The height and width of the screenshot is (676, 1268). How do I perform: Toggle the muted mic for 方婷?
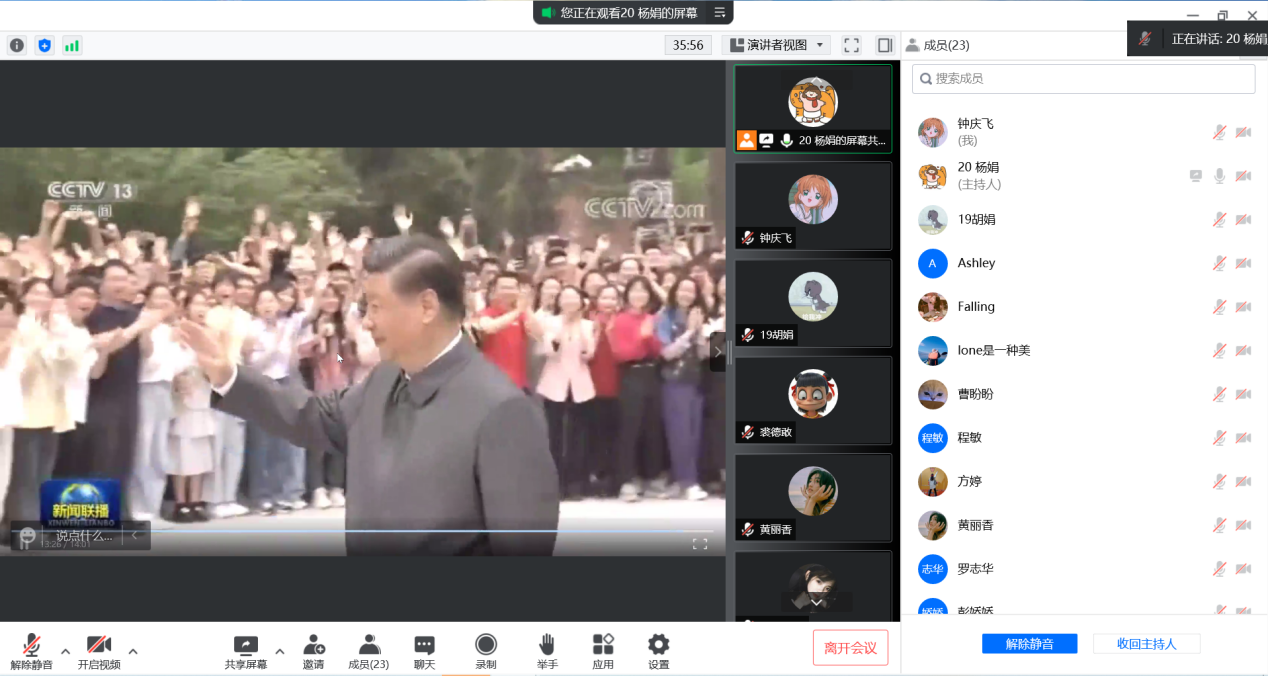tap(1219, 482)
